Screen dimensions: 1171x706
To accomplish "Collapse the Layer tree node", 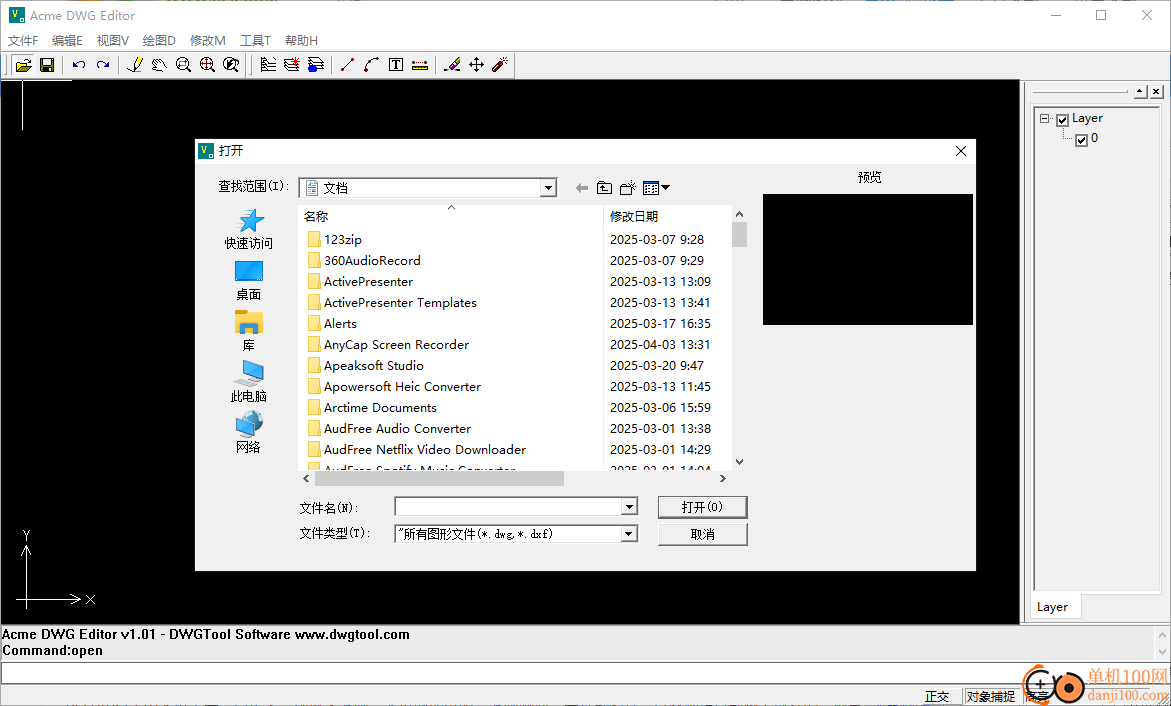I will (x=1045, y=119).
